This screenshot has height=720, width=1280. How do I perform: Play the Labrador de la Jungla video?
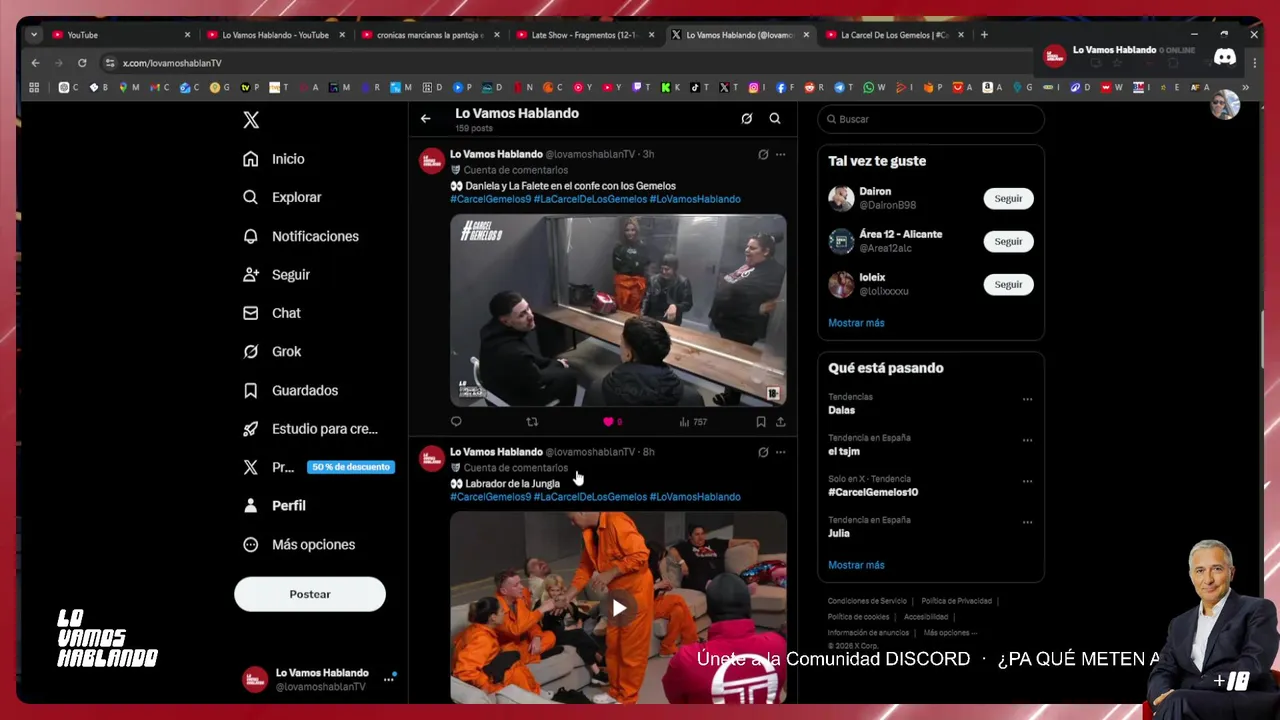(x=619, y=608)
